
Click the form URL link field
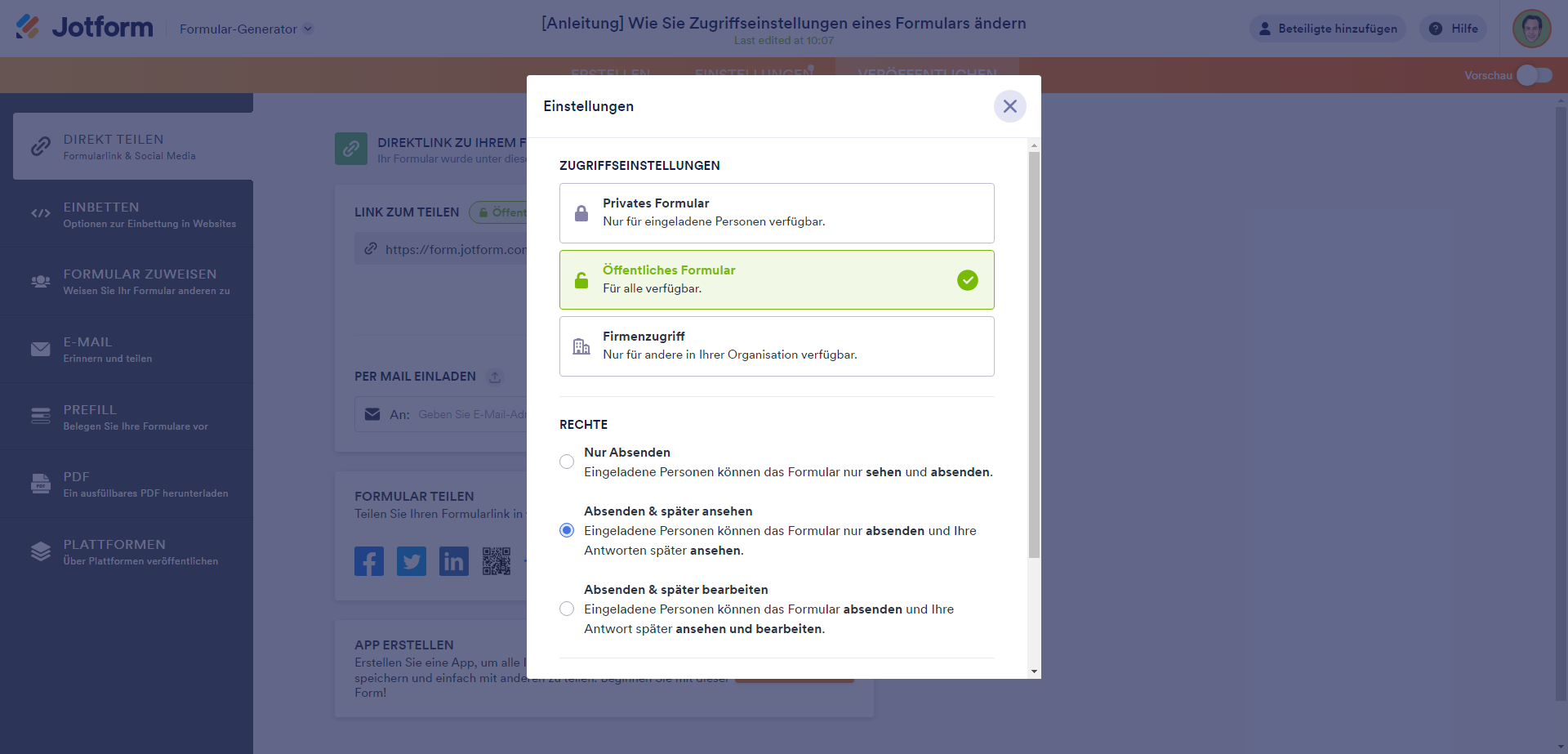[x=441, y=249]
